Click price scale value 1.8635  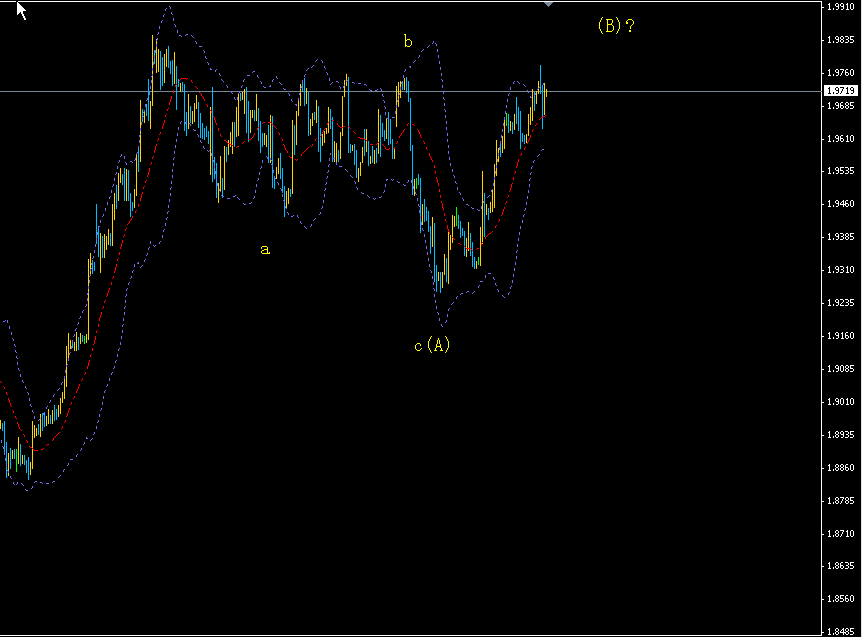(841, 565)
